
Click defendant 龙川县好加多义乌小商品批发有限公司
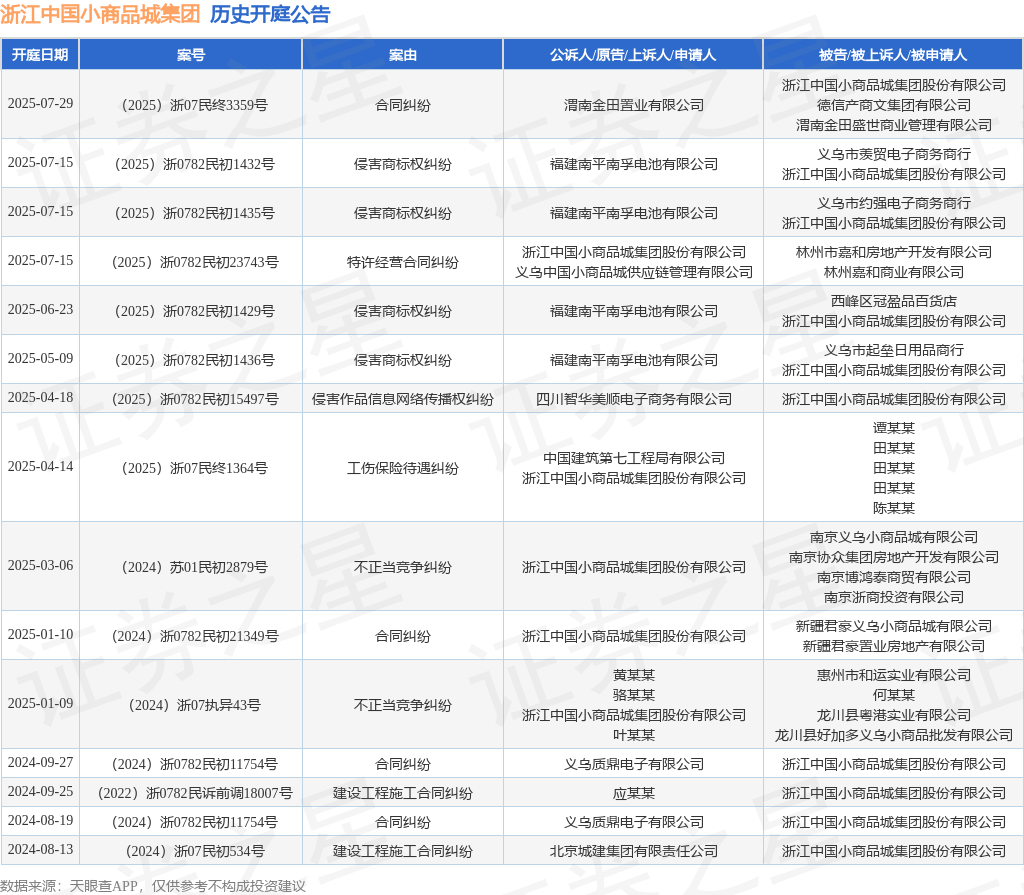tap(893, 735)
